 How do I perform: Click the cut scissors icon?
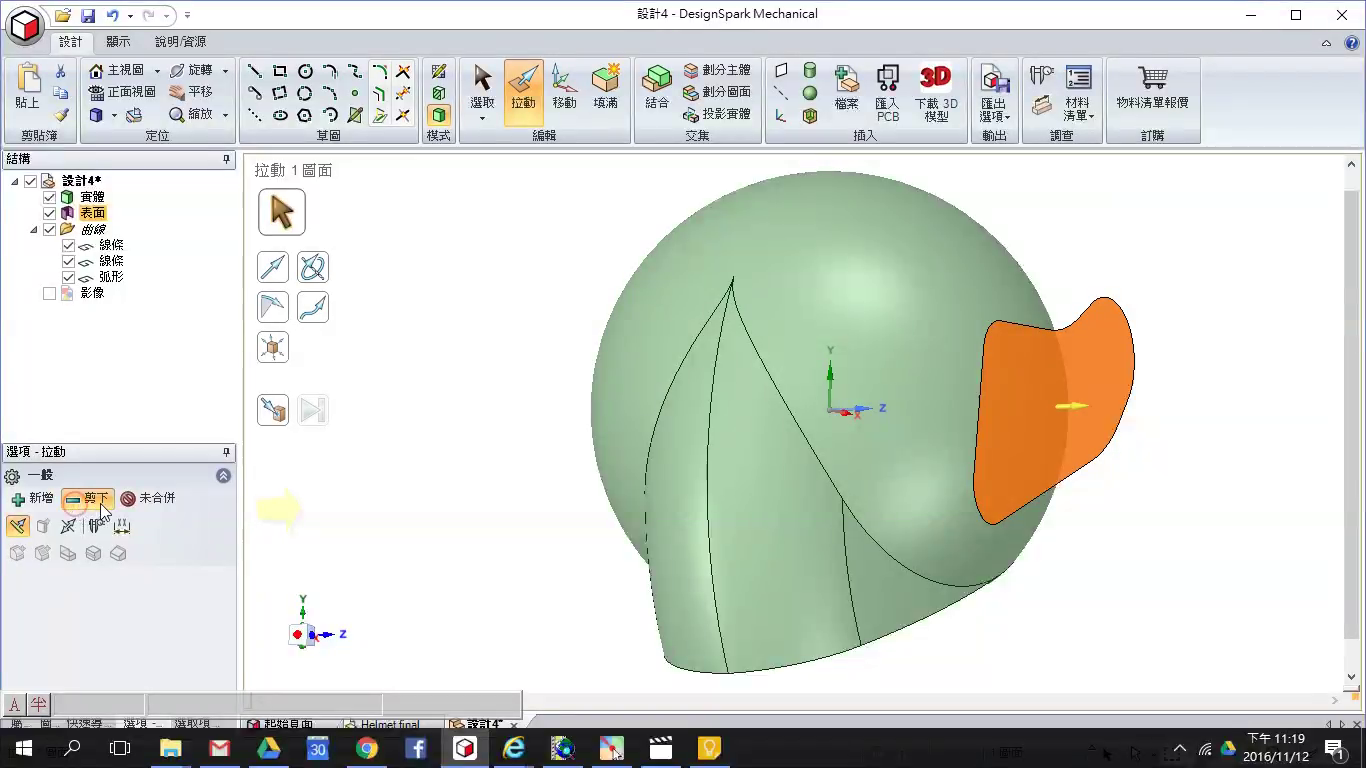(60, 71)
